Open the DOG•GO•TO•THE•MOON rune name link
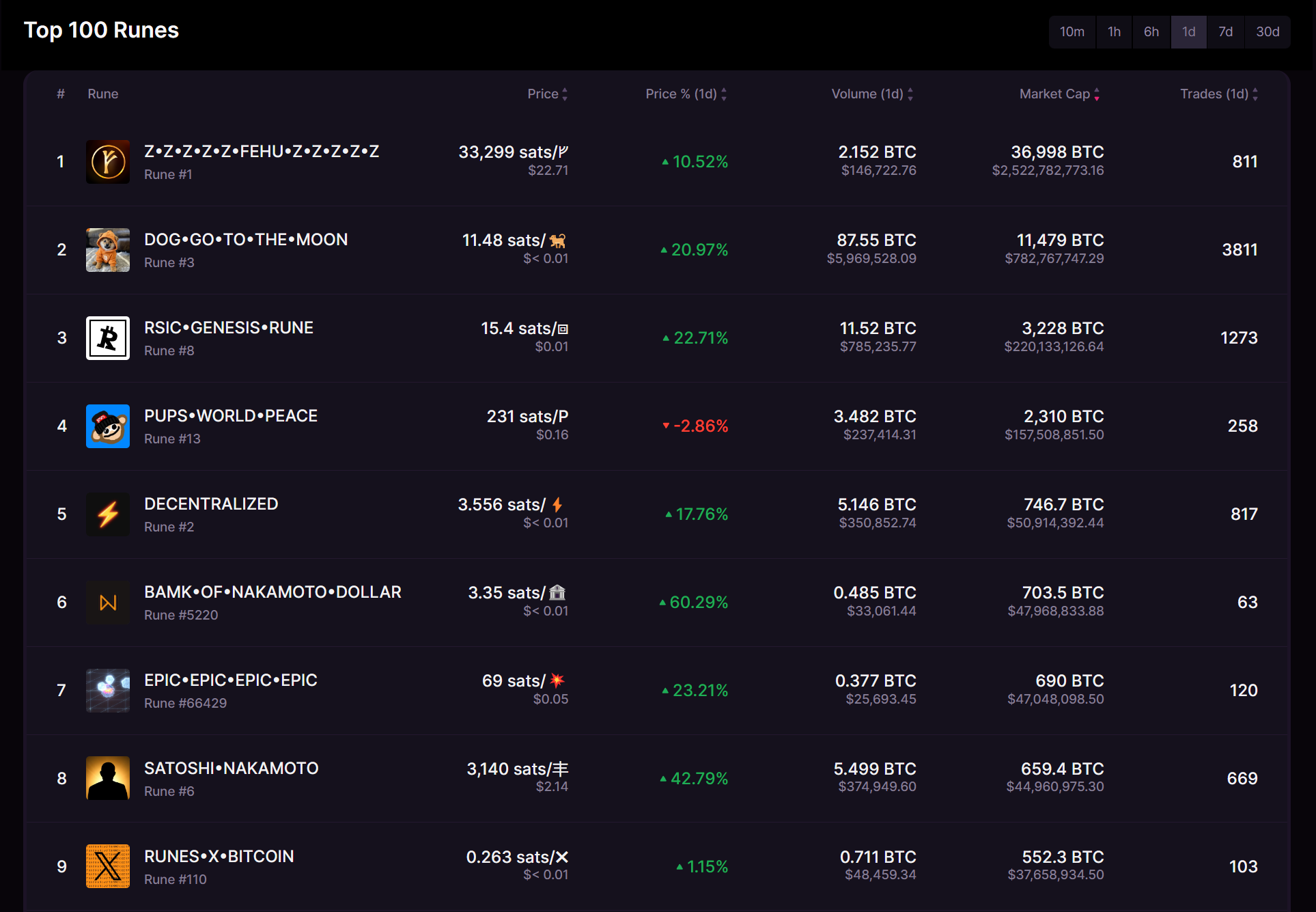 point(246,240)
